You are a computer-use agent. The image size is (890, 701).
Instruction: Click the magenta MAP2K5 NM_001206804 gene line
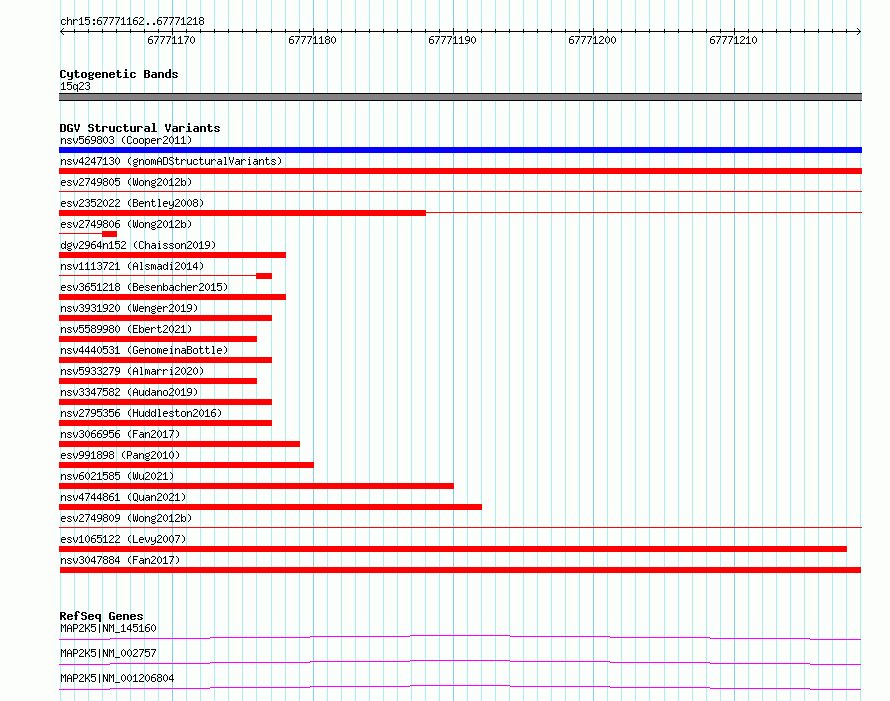coord(460,687)
